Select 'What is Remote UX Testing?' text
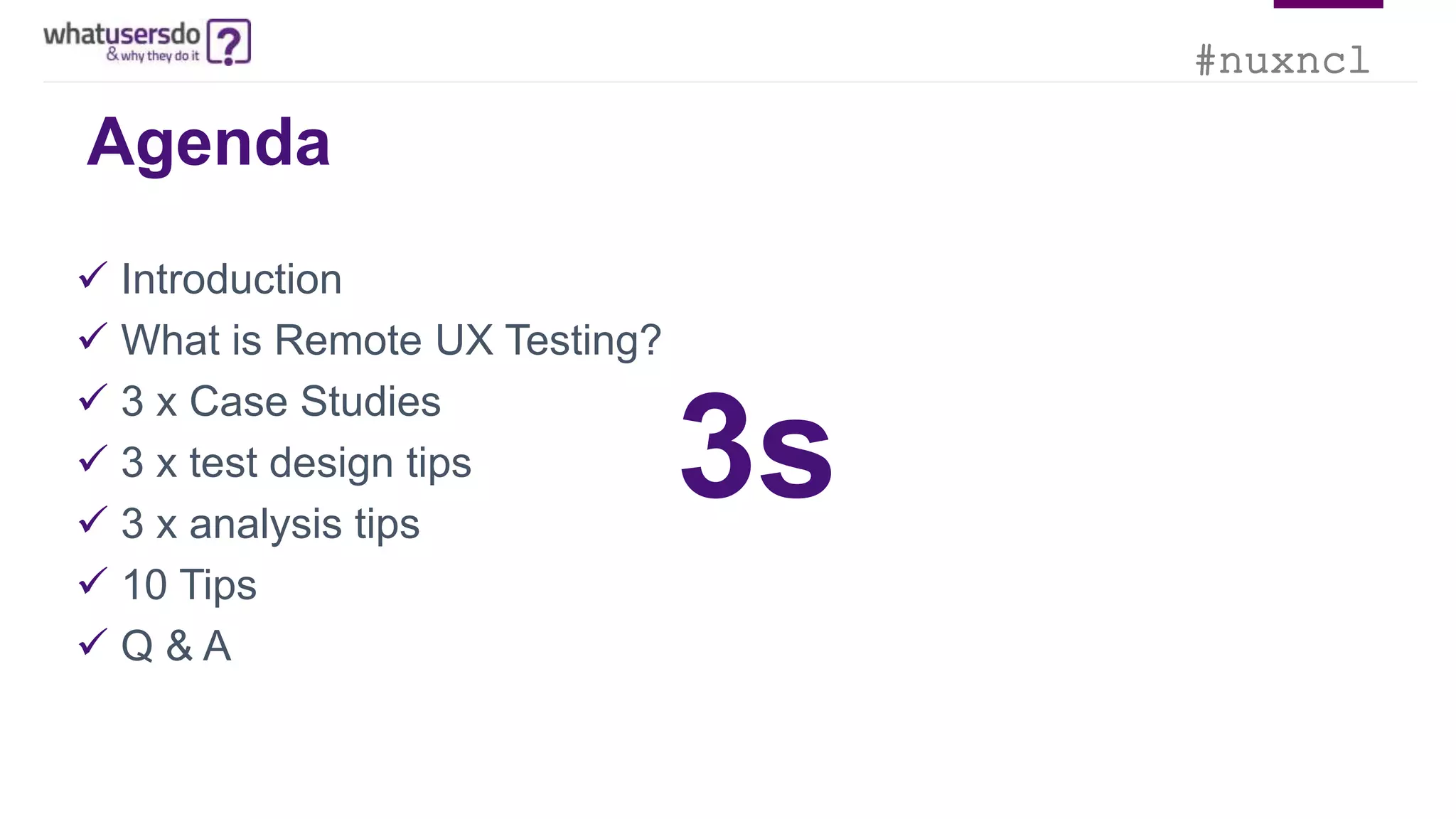Screen dimensions: 1456x819 click(x=391, y=340)
